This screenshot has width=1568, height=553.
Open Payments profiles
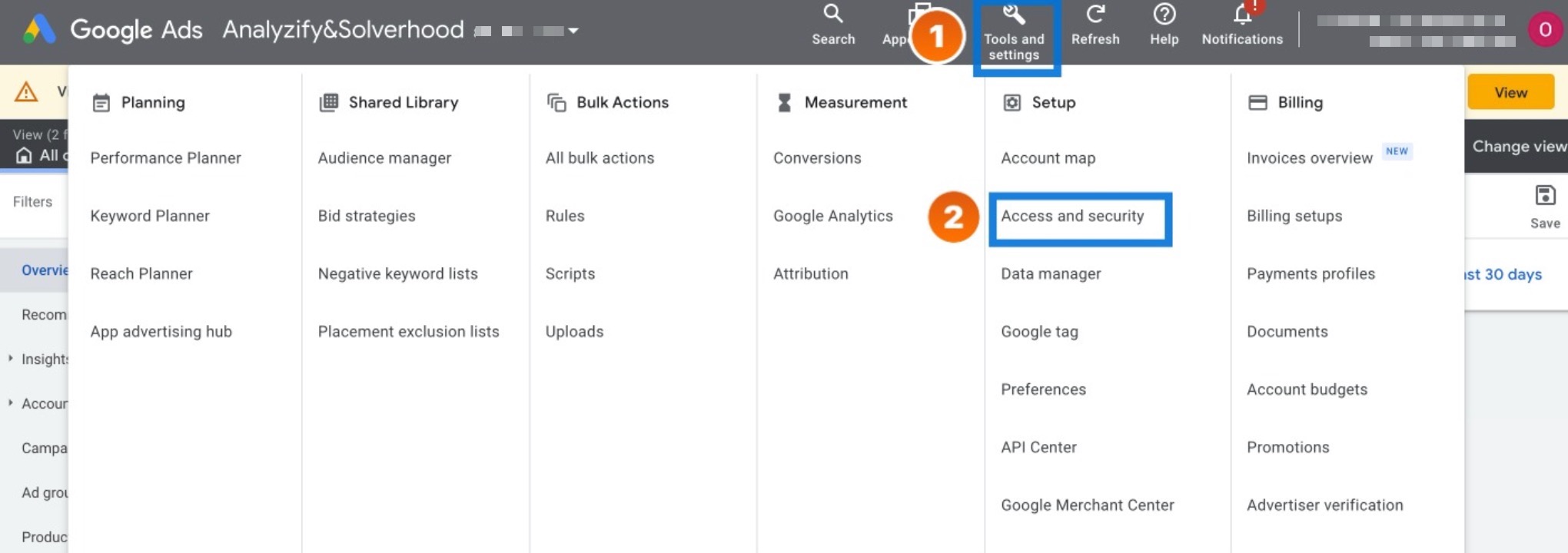click(1311, 273)
